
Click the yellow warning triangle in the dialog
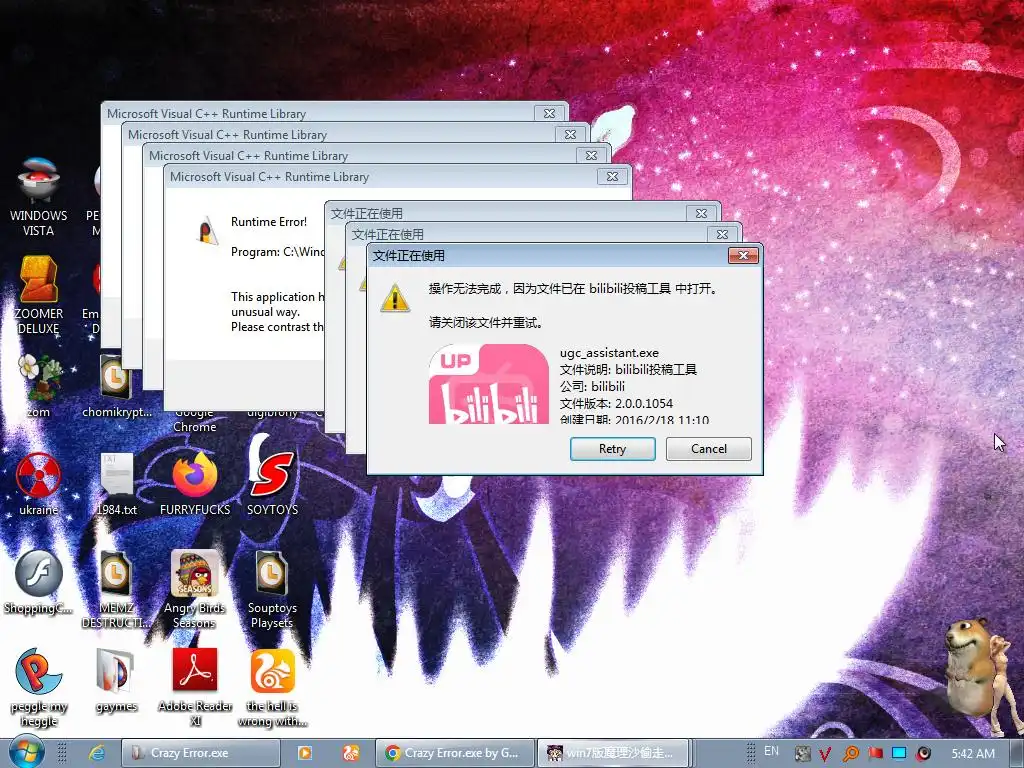(x=395, y=298)
